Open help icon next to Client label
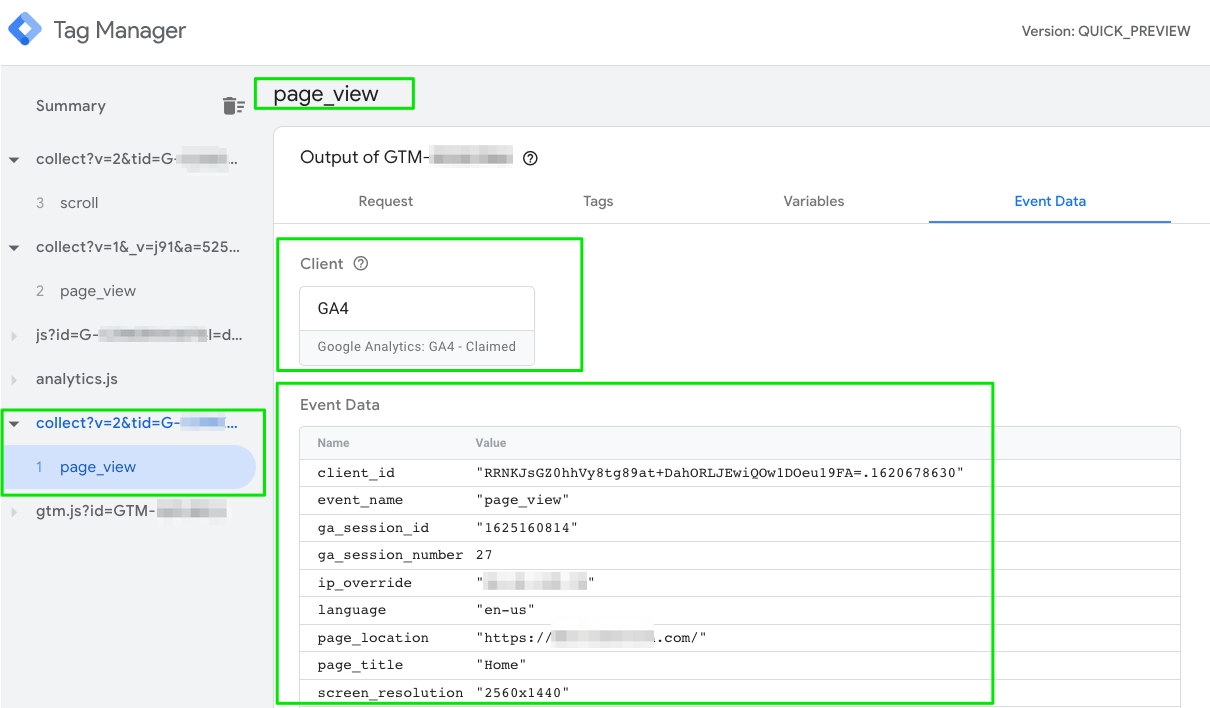1210x708 pixels. (x=361, y=264)
